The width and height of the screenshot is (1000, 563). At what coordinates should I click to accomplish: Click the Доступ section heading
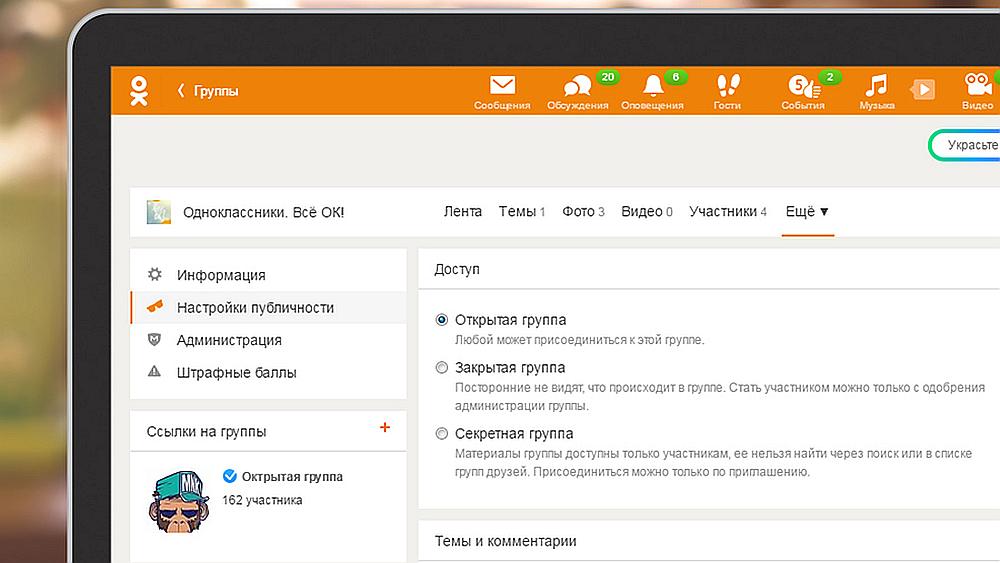click(x=457, y=269)
